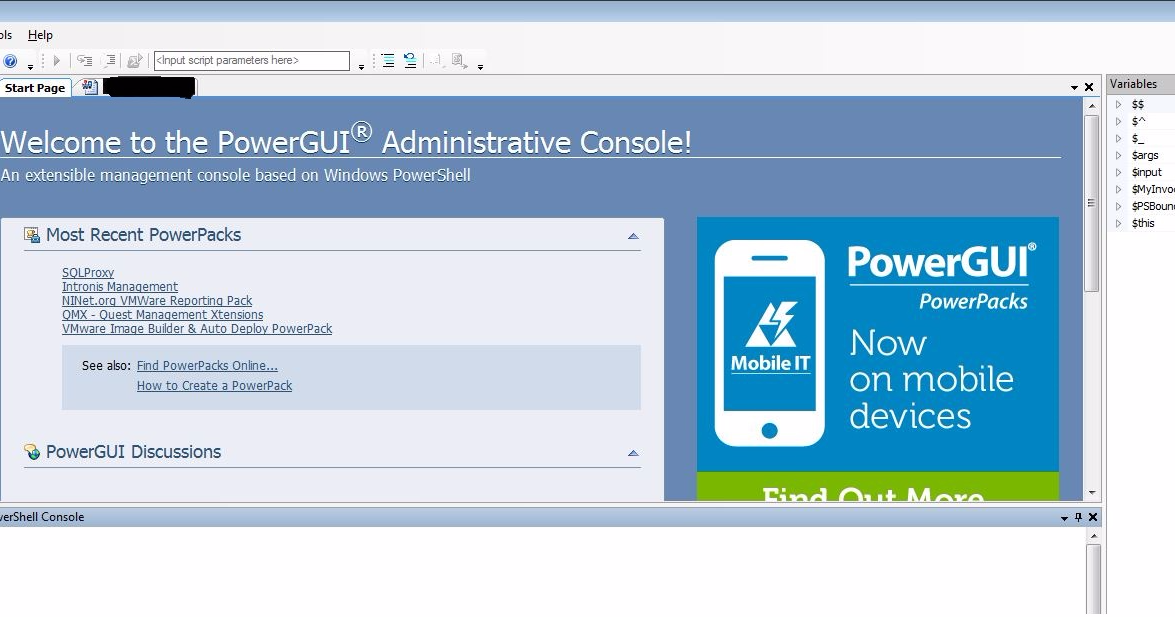Click the Step Into debugging icon
The image size is (1175, 617).
85,60
